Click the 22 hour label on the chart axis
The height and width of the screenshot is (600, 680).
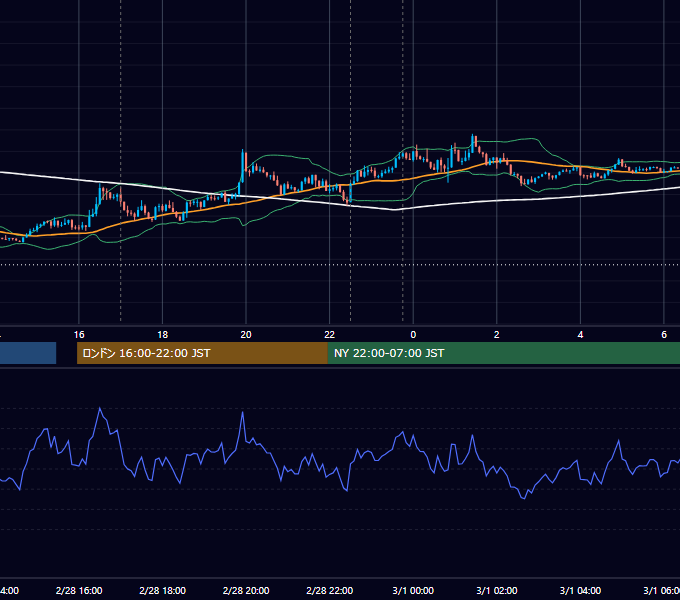330,335
